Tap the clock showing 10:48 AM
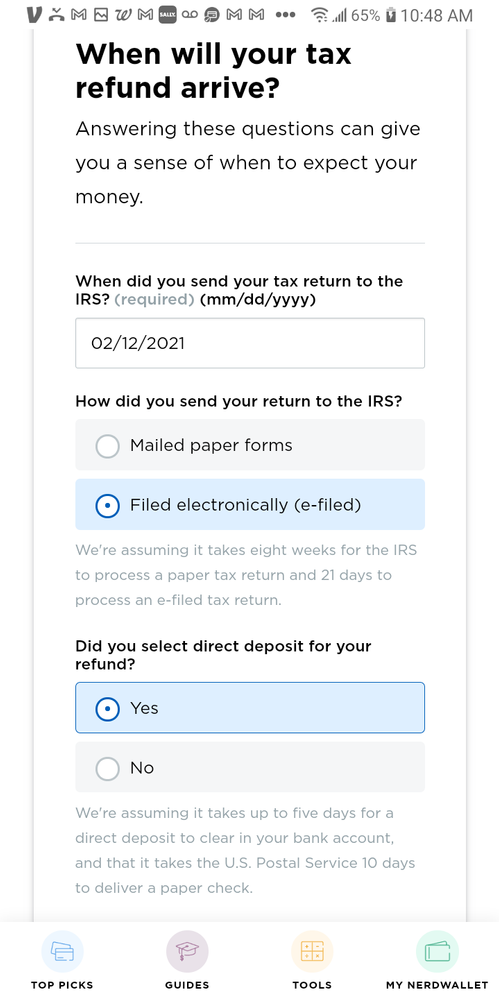 (x=437, y=15)
